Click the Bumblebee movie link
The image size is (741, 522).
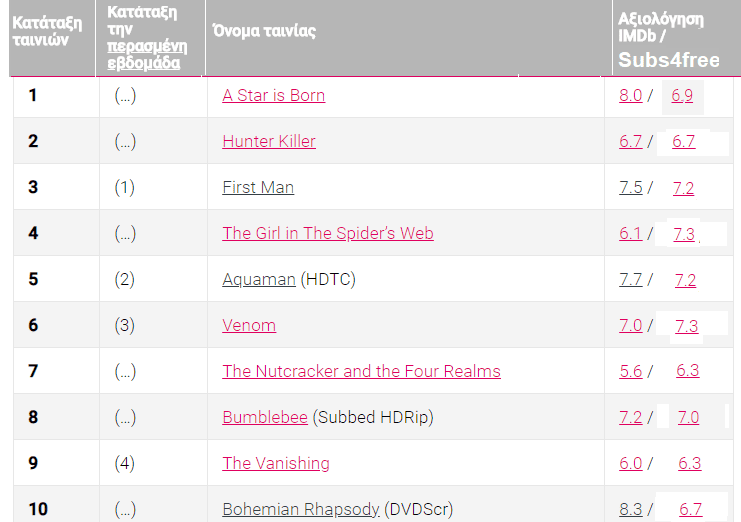pyautogui.click(x=265, y=418)
